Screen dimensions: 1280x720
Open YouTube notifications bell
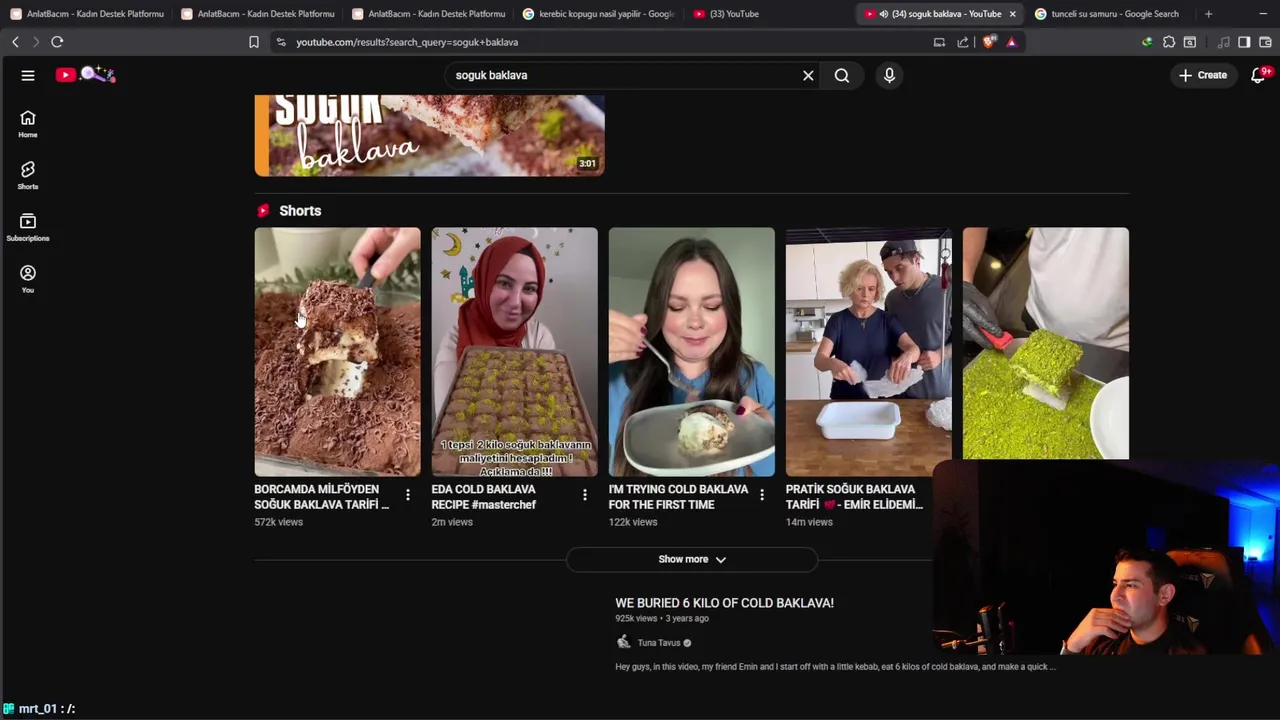(x=1259, y=75)
